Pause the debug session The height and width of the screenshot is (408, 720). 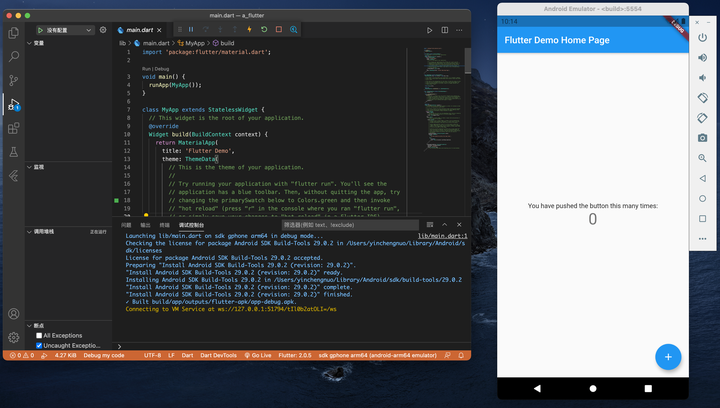[x=191, y=29]
